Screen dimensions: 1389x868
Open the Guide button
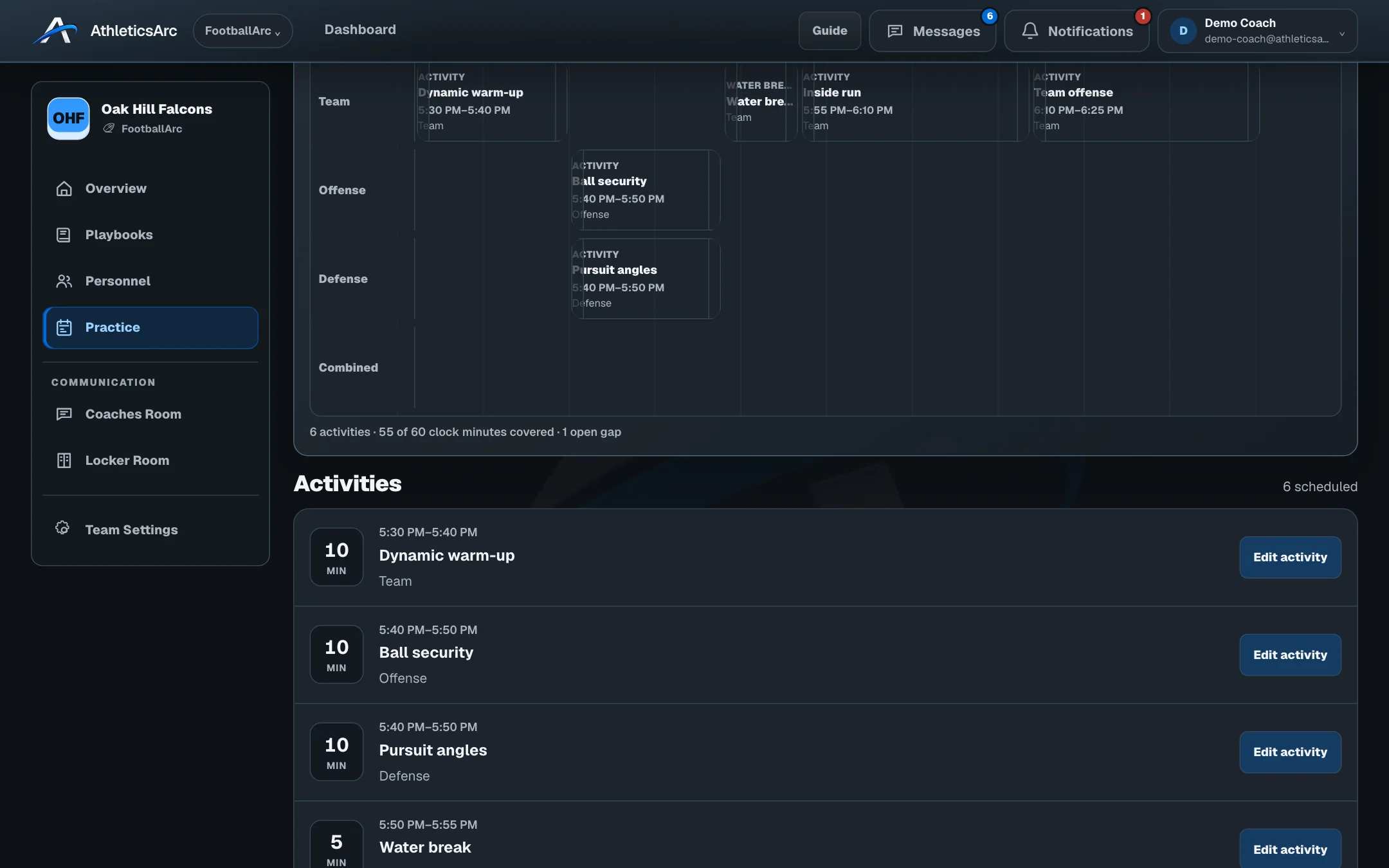pos(830,31)
